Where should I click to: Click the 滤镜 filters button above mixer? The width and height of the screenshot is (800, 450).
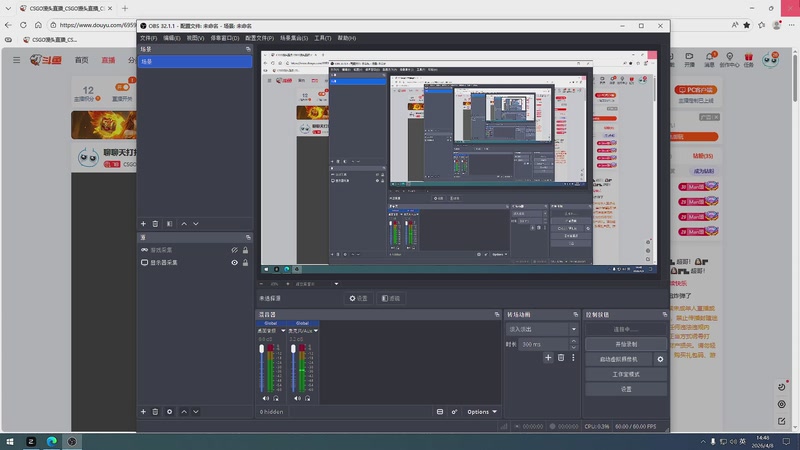(x=390, y=298)
